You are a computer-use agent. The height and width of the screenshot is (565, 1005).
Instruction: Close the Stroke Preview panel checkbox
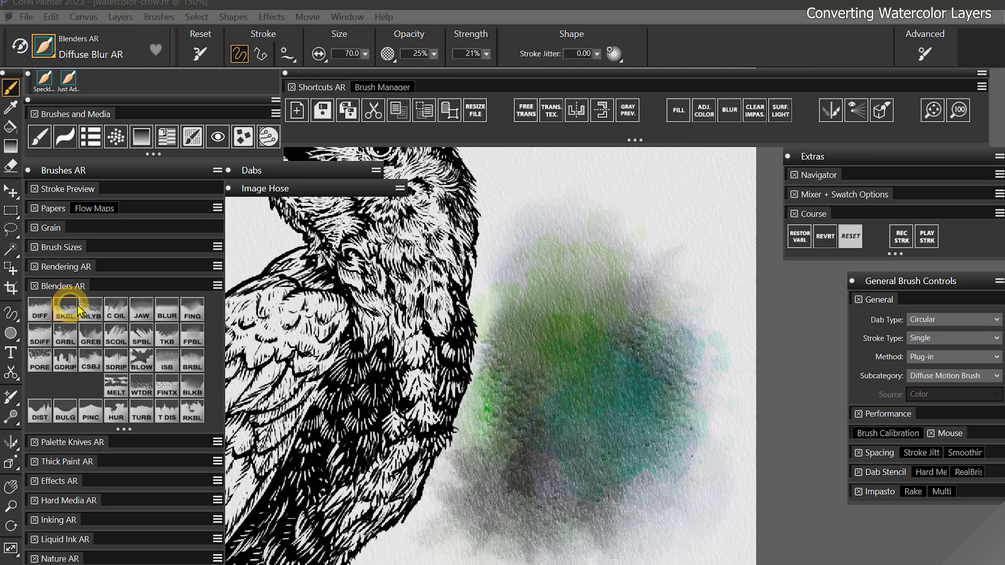pyautogui.click(x=35, y=189)
